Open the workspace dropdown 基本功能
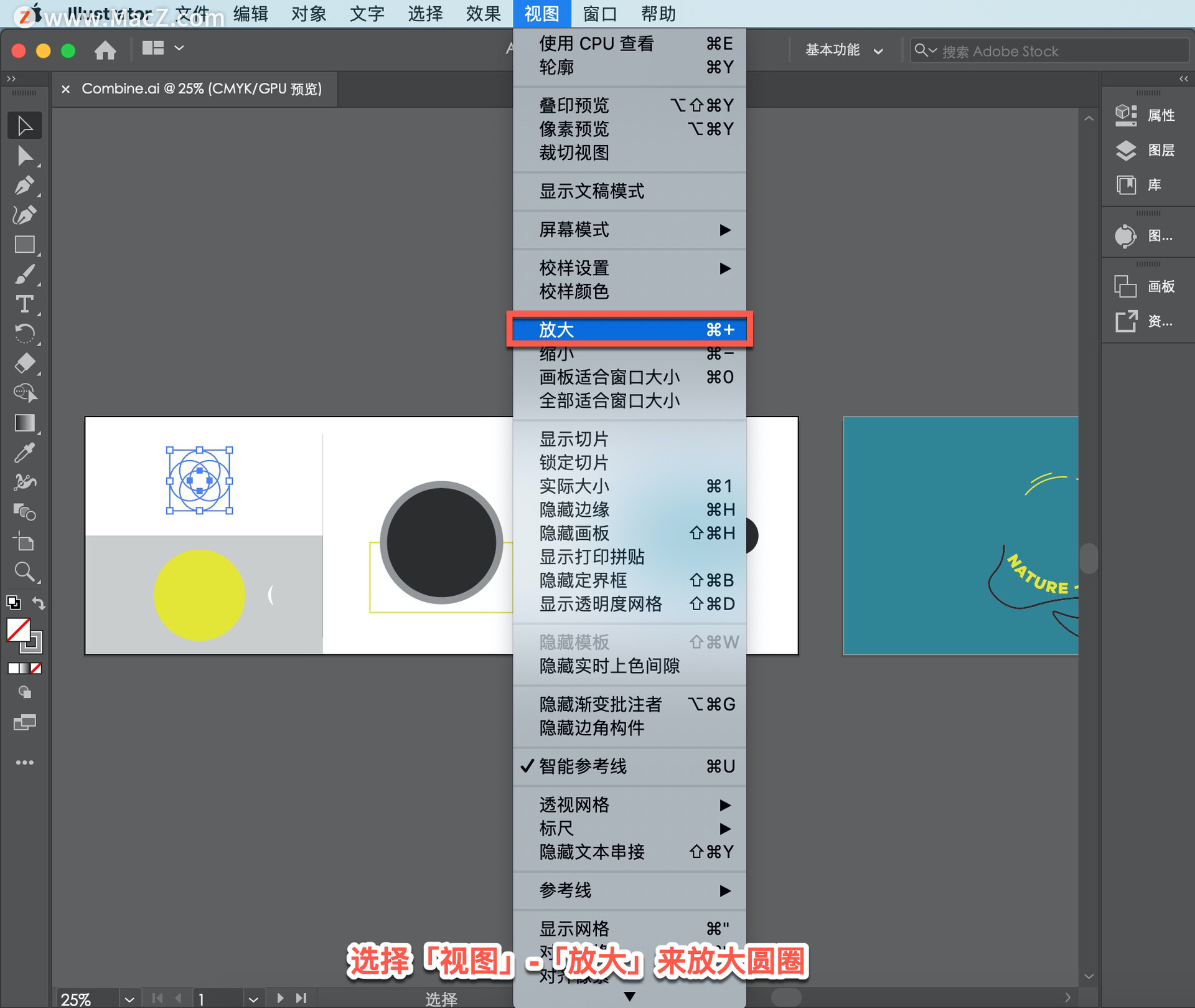Image resolution: width=1195 pixels, height=1008 pixels. pyautogui.click(x=843, y=50)
